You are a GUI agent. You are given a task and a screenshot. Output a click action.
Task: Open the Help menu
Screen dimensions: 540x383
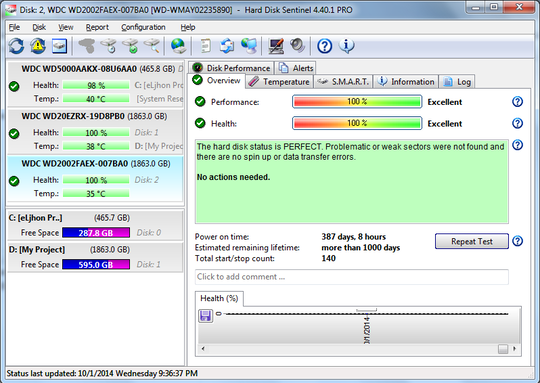(x=188, y=27)
